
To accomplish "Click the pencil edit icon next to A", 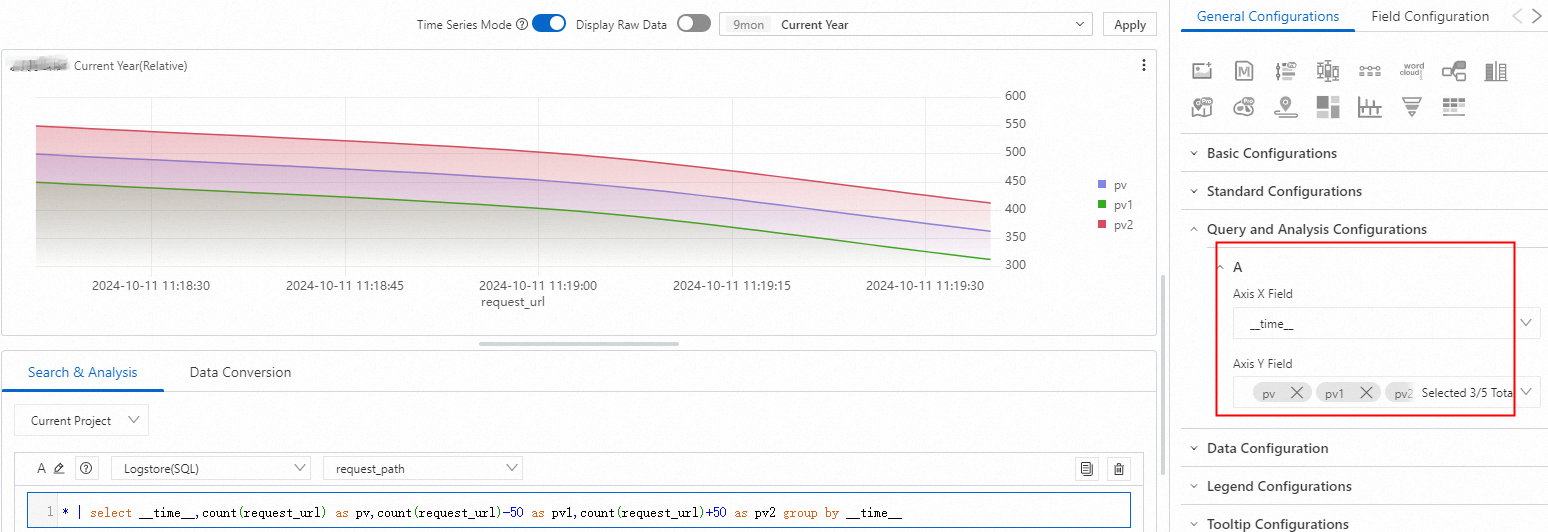I will [58, 468].
